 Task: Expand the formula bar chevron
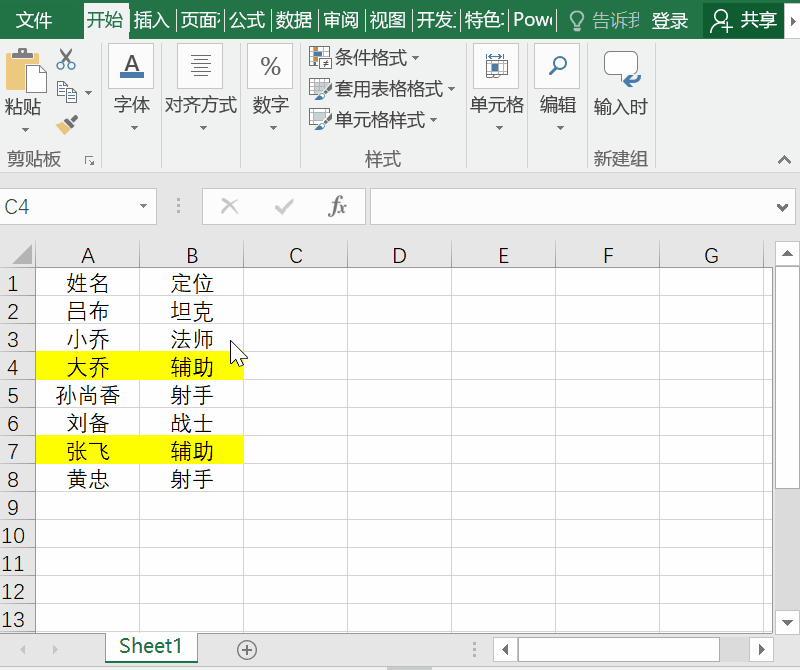tap(782, 207)
